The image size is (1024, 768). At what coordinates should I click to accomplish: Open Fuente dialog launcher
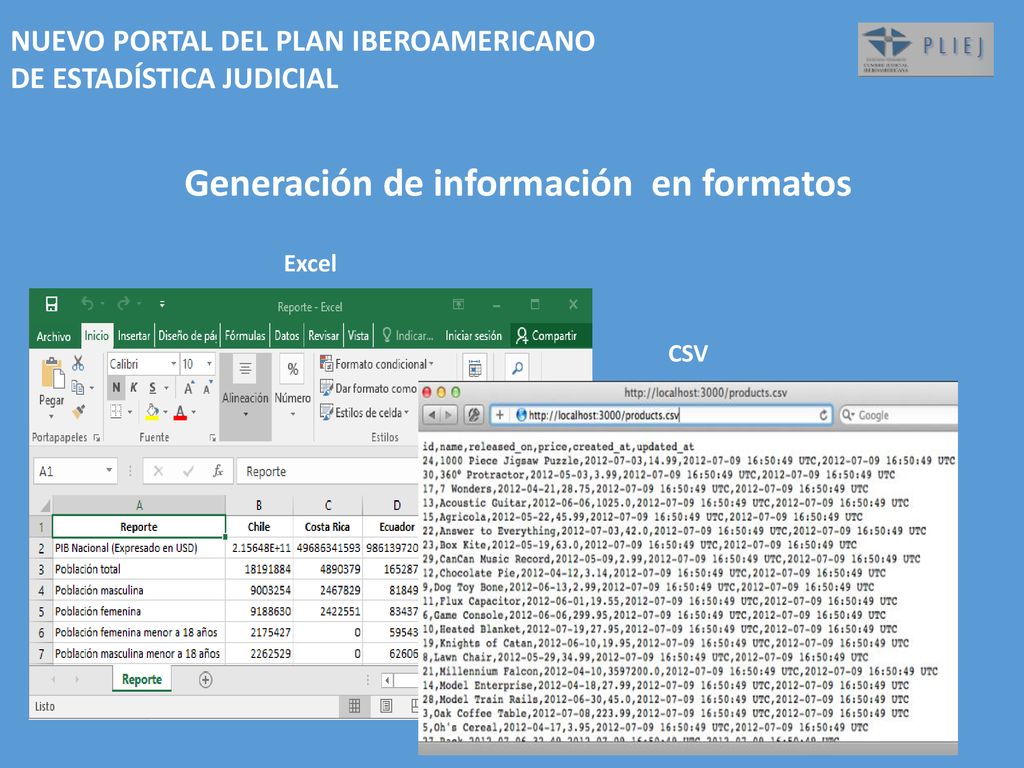pos(212,438)
